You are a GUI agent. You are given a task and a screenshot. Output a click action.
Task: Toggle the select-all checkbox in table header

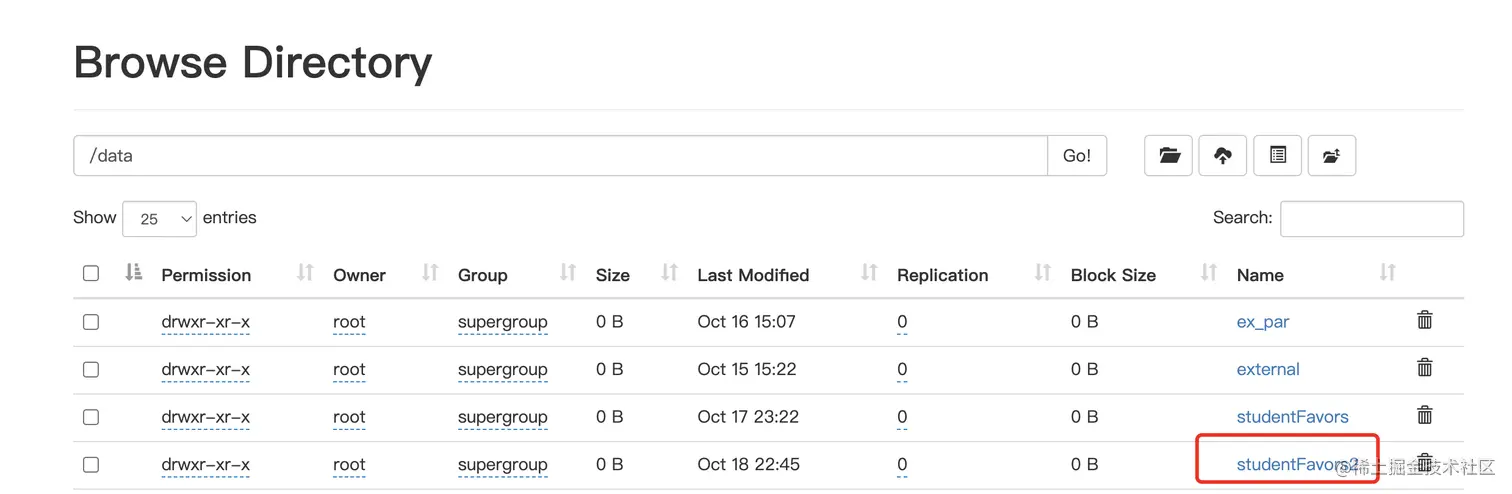click(x=91, y=273)
